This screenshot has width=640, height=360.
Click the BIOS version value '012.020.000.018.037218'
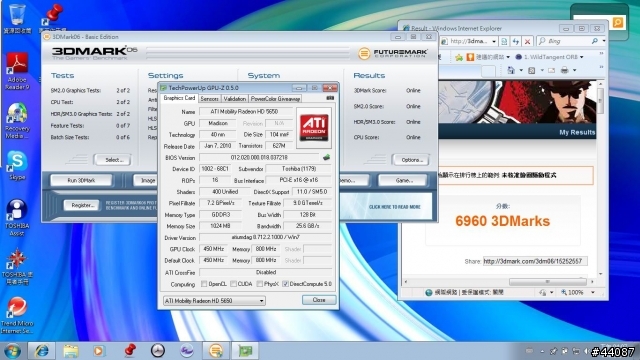coord(259,157)
